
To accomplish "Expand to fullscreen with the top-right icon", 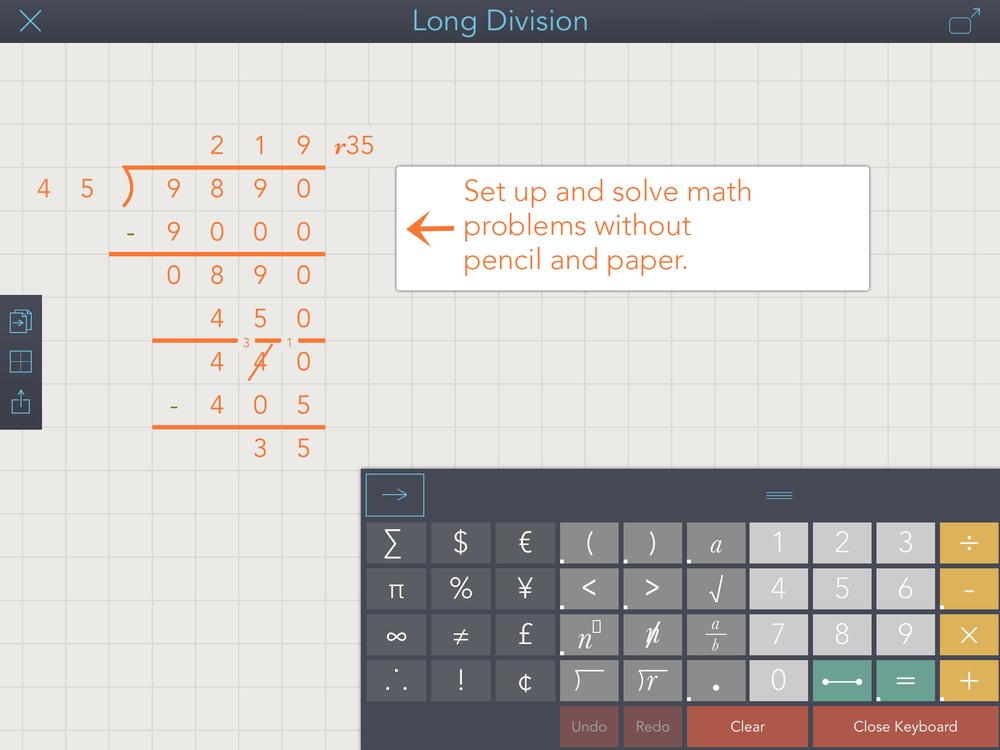I will pyautogui.click(x=962, y=21).
